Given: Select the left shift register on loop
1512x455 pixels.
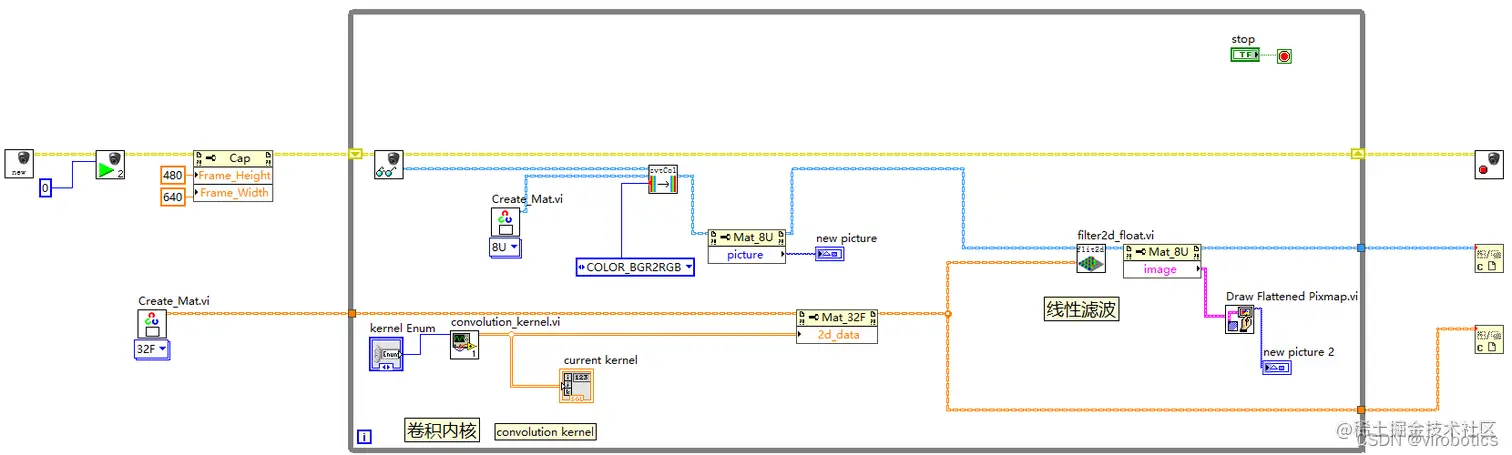Looking at the screenshot, I should pyautogui.click(x=355, y=154).
